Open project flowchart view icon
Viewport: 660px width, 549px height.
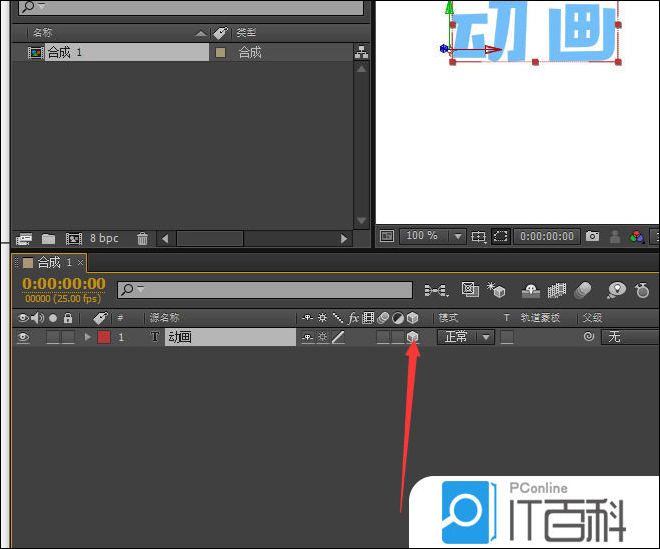[x=361, y=52]
